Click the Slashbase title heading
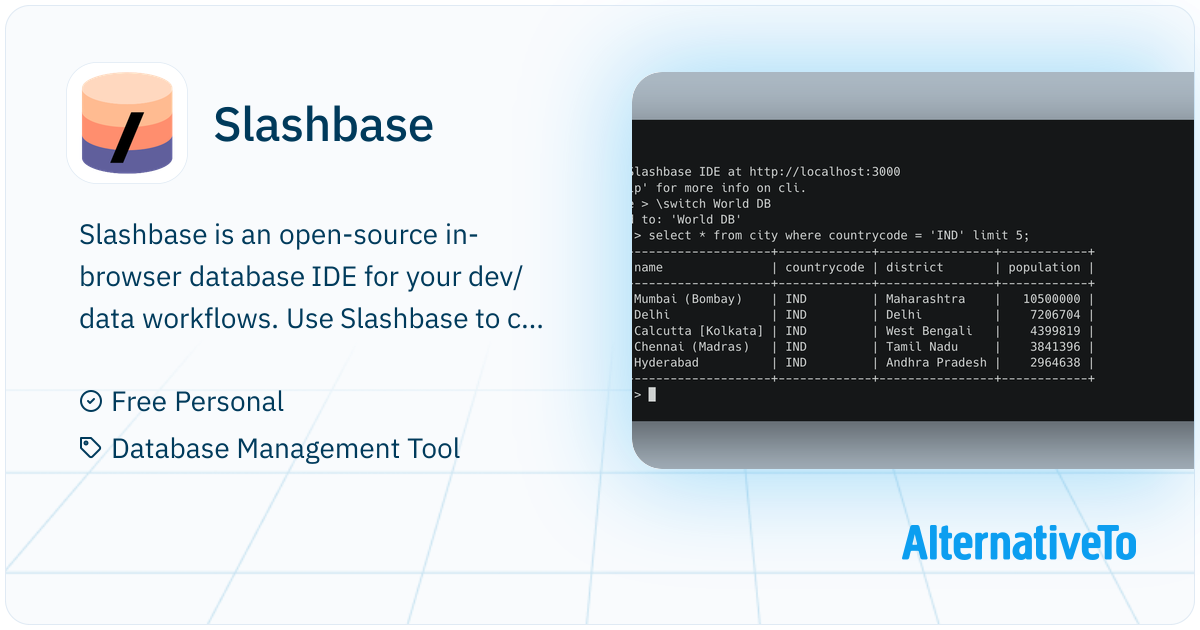The height and width of the screenshot is (630, 1200). [323, 124]
